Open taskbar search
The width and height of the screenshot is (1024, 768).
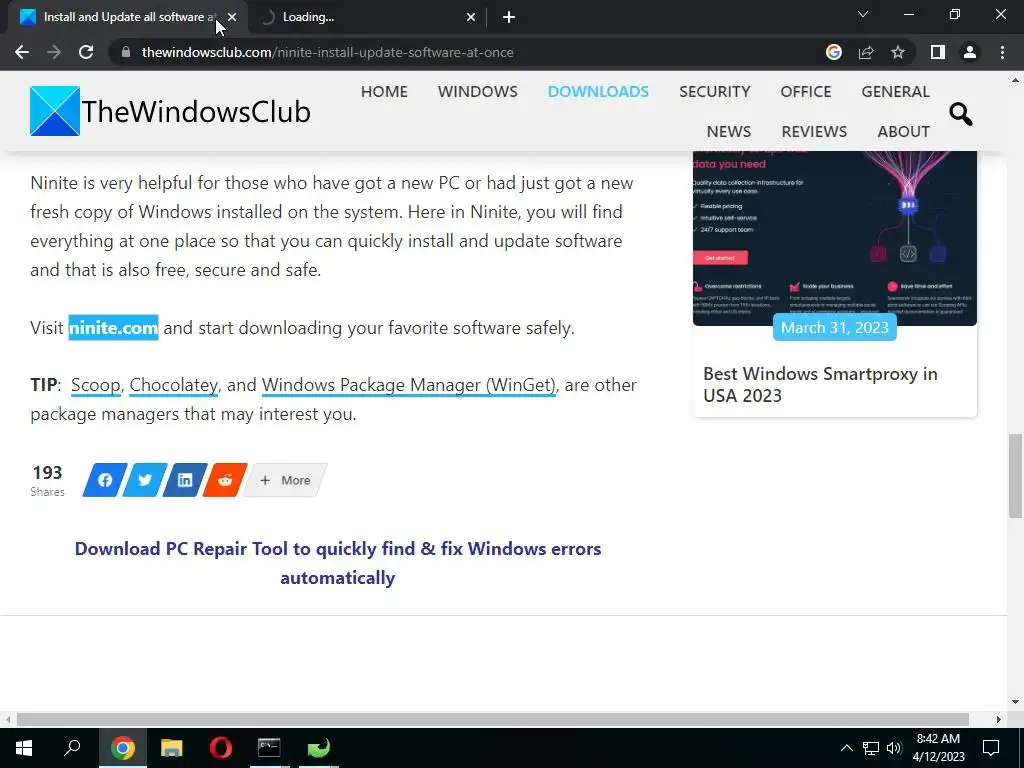tap(72, 748)
